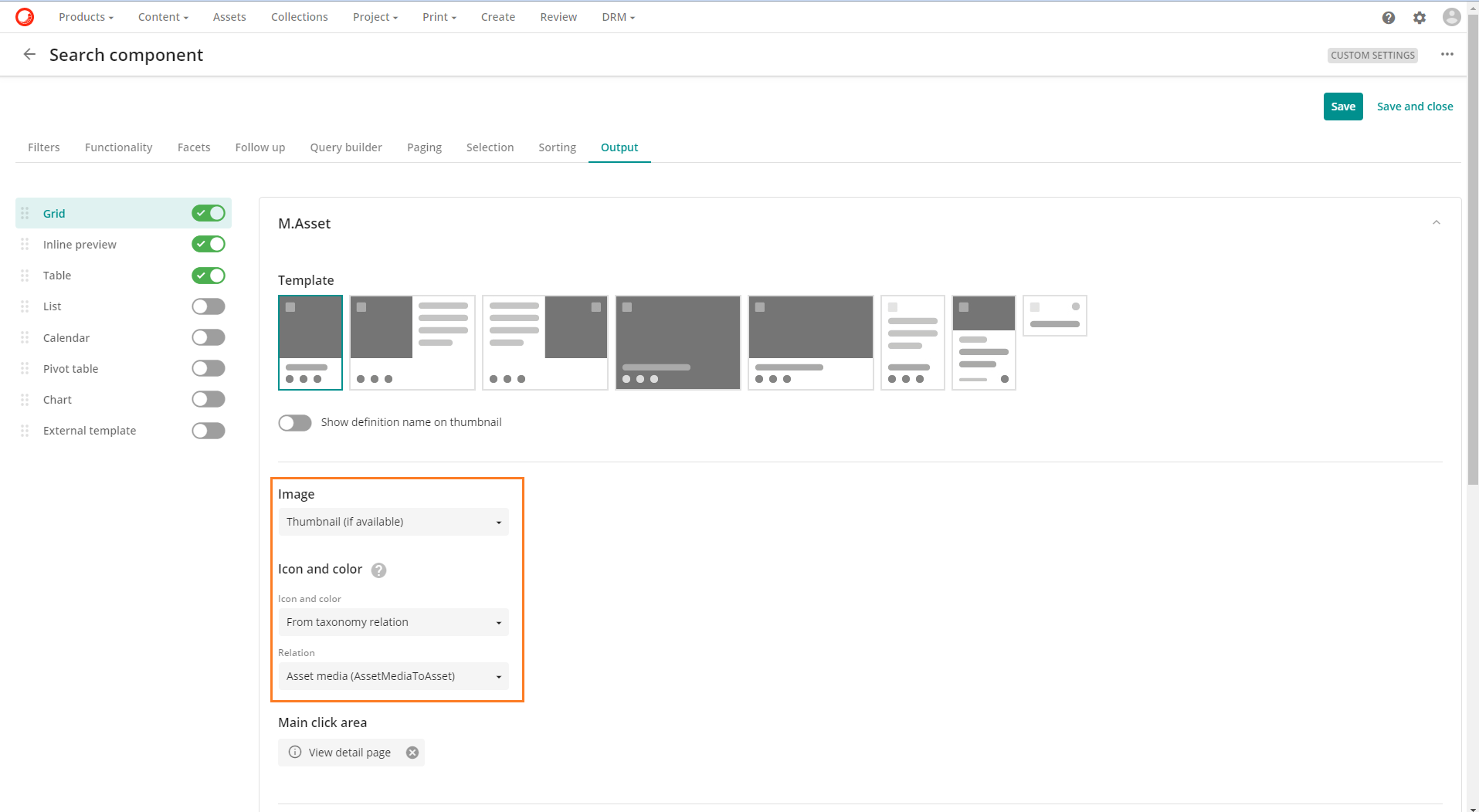
Task: Select the fourth template thumbnail
Action: 677,342
